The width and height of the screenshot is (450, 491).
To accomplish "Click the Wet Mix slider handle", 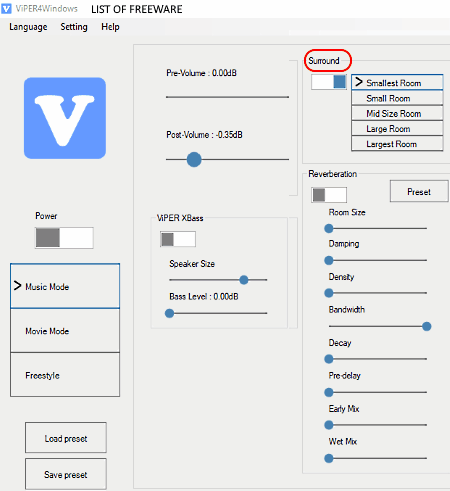I will coord(329,458).
